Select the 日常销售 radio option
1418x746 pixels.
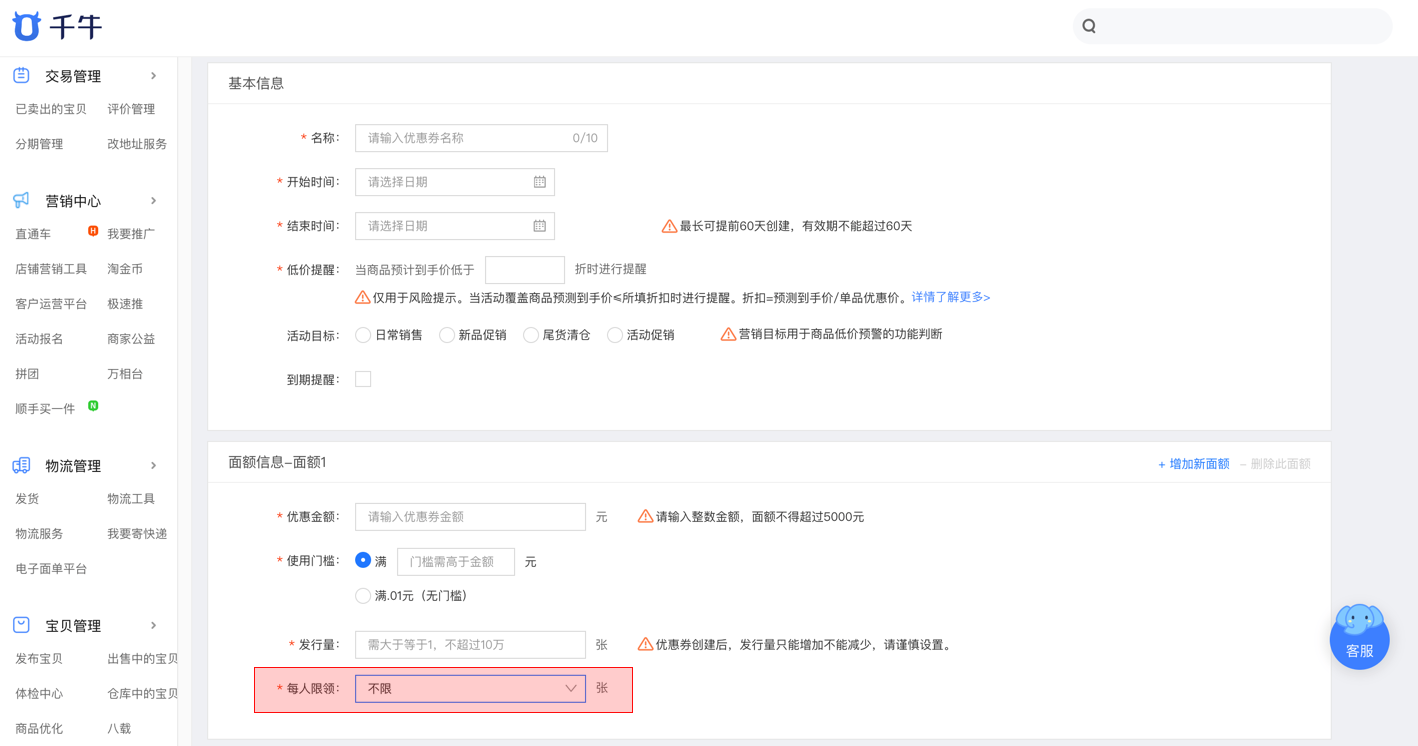pyautogui.click(x=363, y=335)
